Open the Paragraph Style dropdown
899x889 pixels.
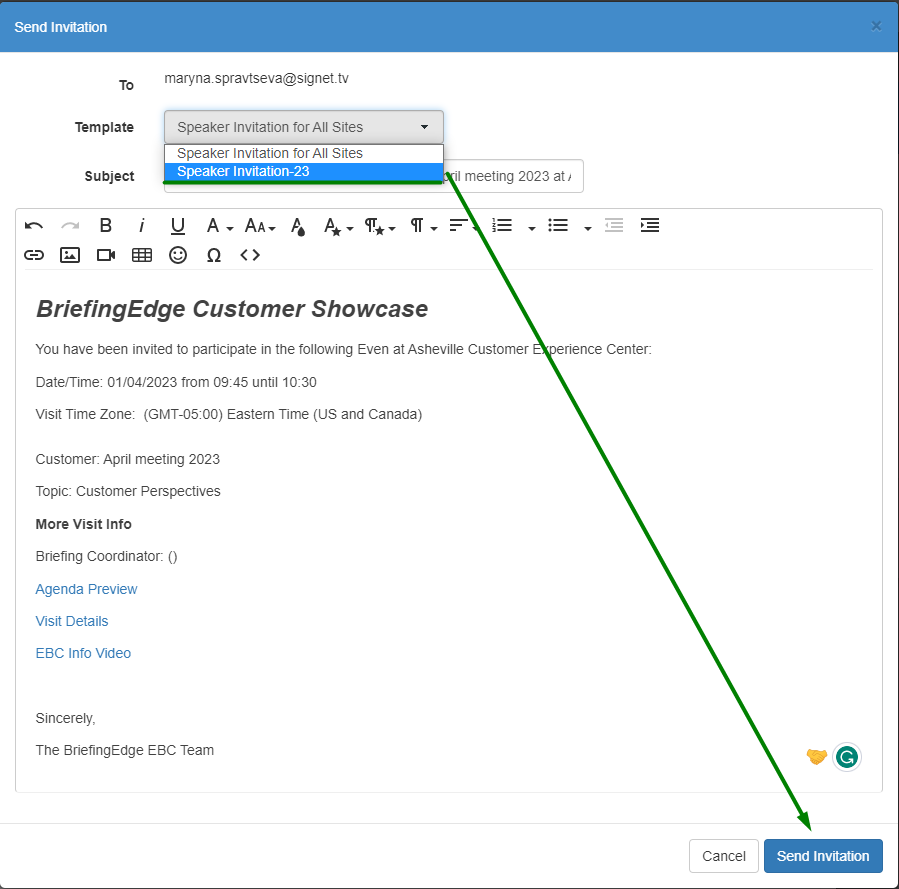(380, 226)
